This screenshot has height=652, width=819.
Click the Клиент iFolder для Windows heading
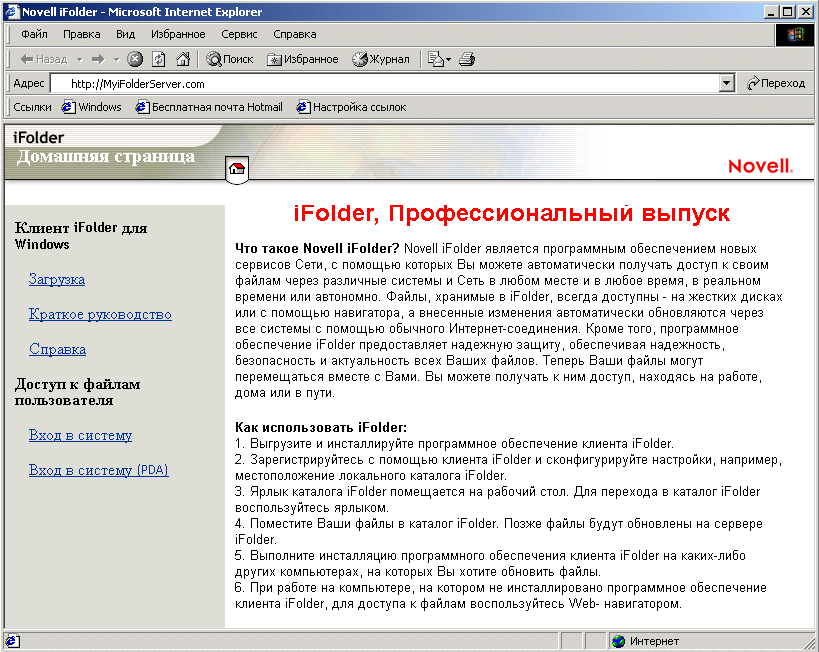click(x=81, y=236)
